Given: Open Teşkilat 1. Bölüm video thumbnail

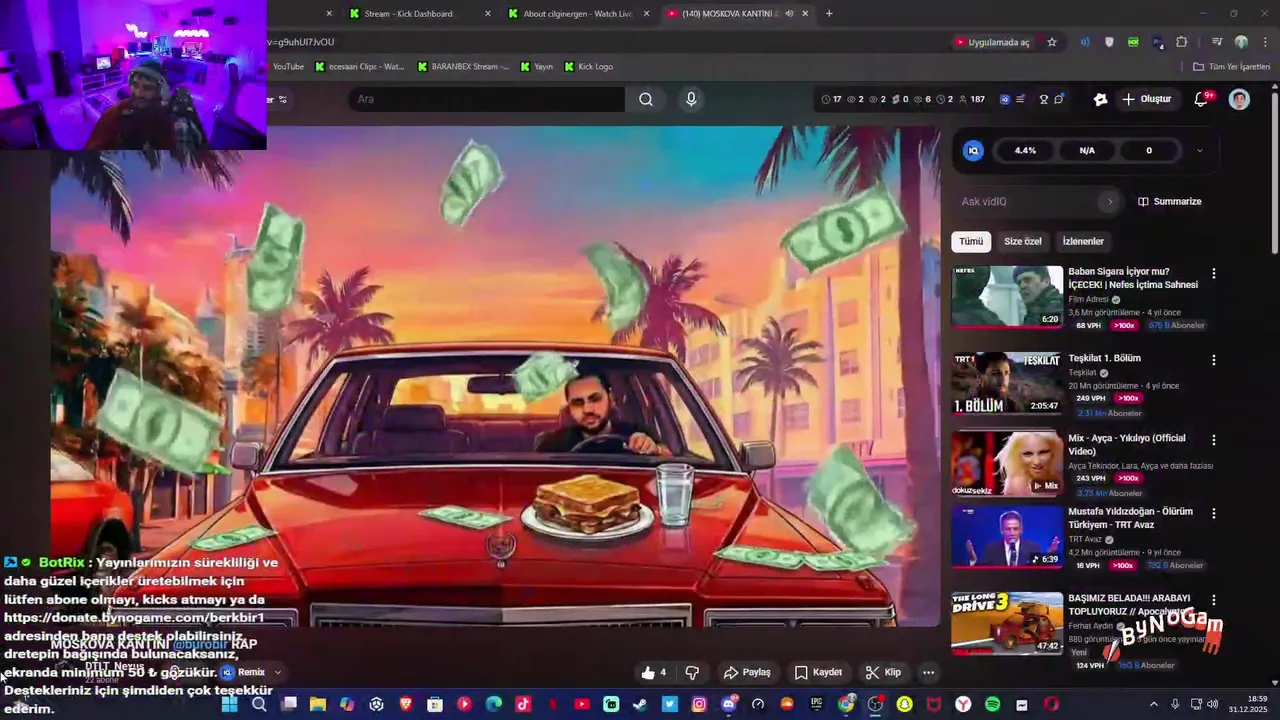Looking at the screenshot, I should (x=1007, y=382).
